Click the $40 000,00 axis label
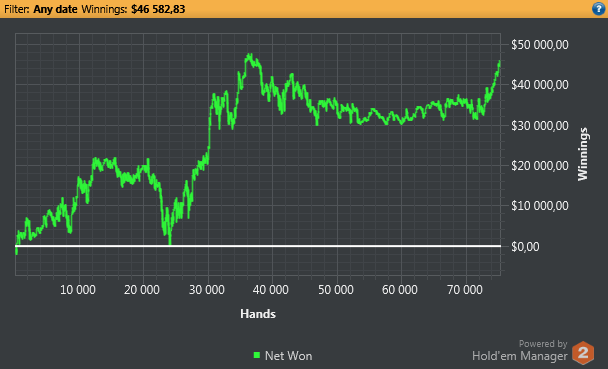Screen dimensions: 608x369 (x=539, y=84)
